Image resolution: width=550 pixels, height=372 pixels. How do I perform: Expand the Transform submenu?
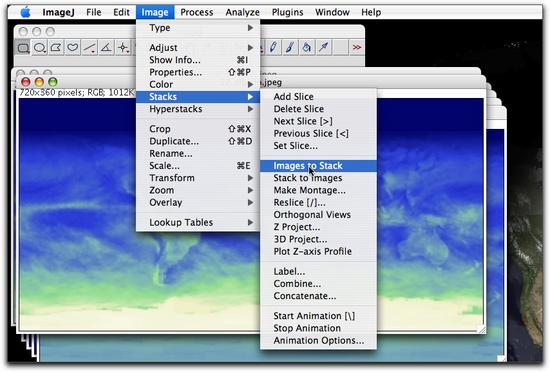tap(198, 178)
